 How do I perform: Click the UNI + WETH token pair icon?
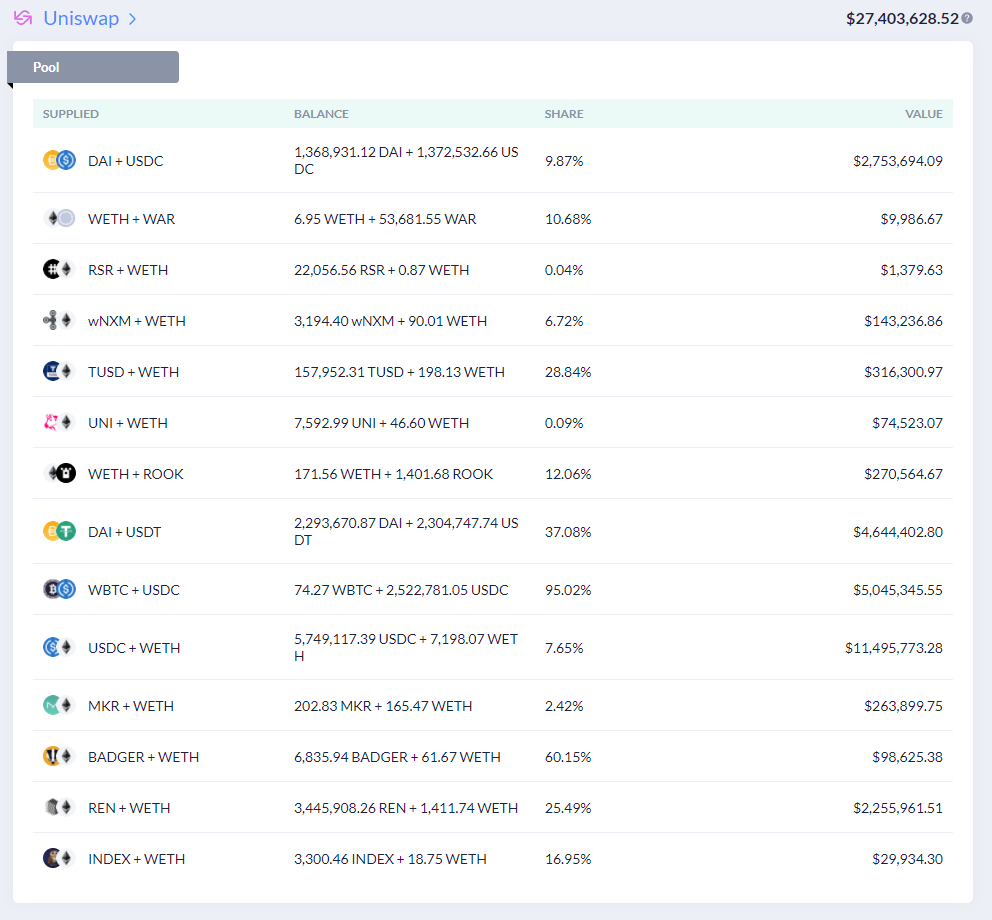click(x=59, y=423)
